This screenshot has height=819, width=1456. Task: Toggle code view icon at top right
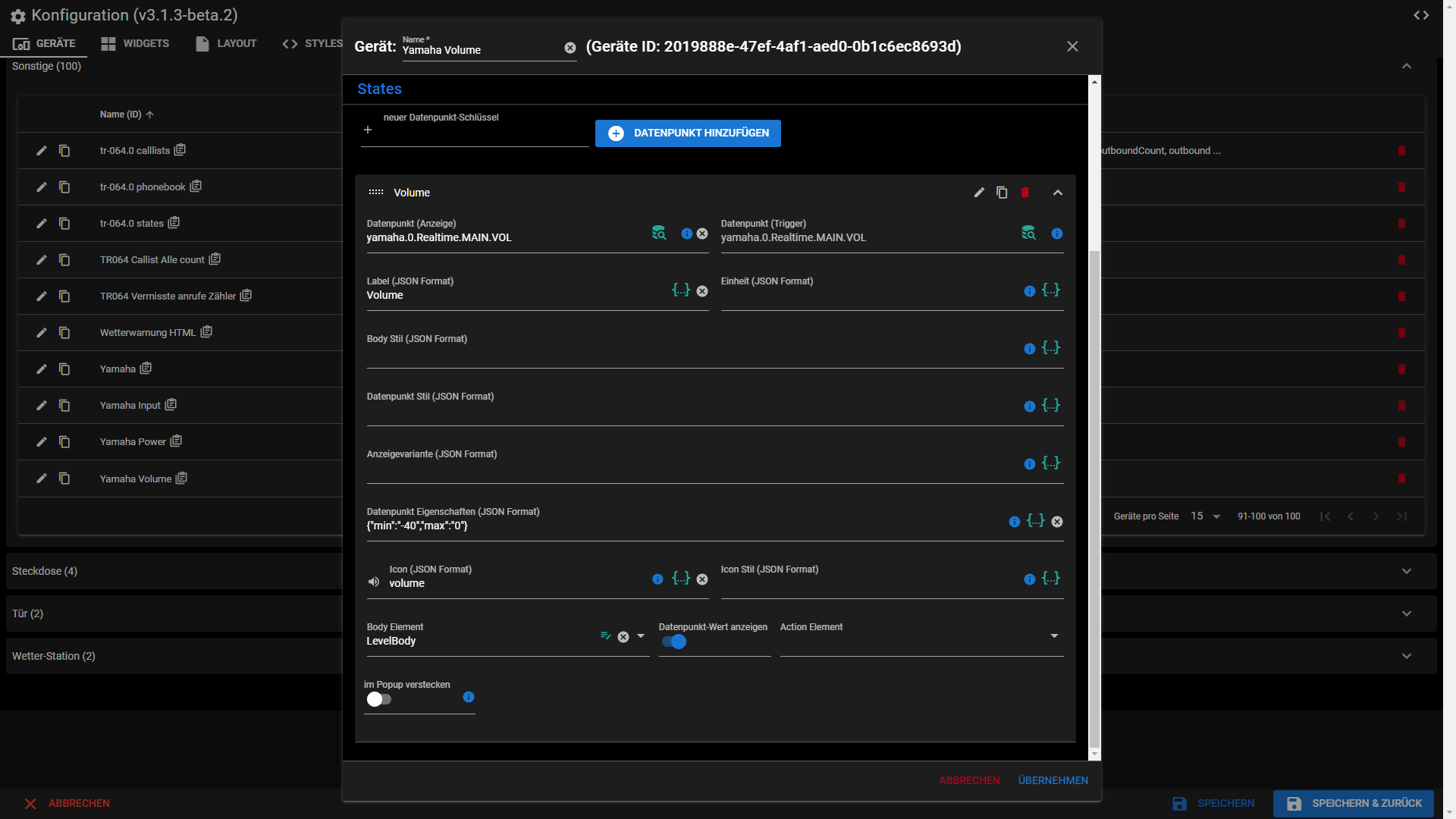pos(1421,15)
